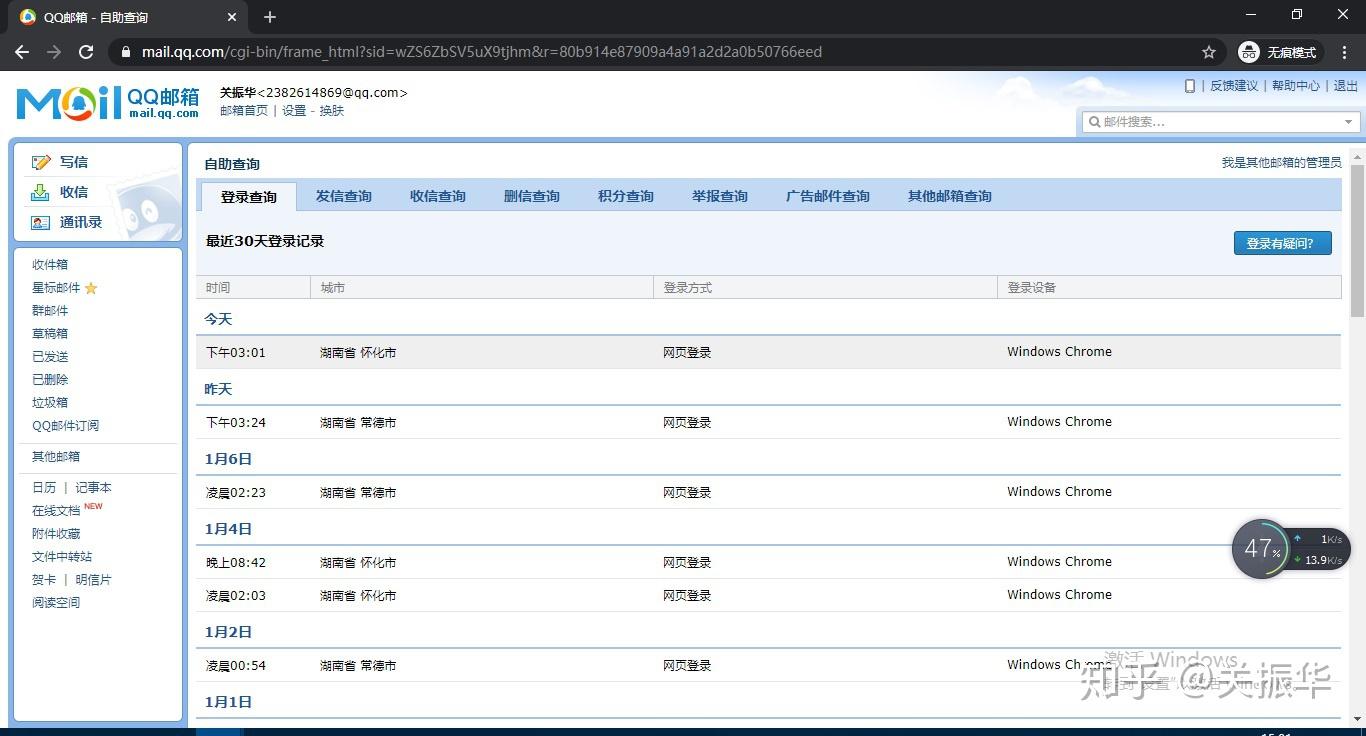Click the mobile phone icon near 反馈建议
The width and height of the screenshot is (1366, 736).
coord(1190,86)
